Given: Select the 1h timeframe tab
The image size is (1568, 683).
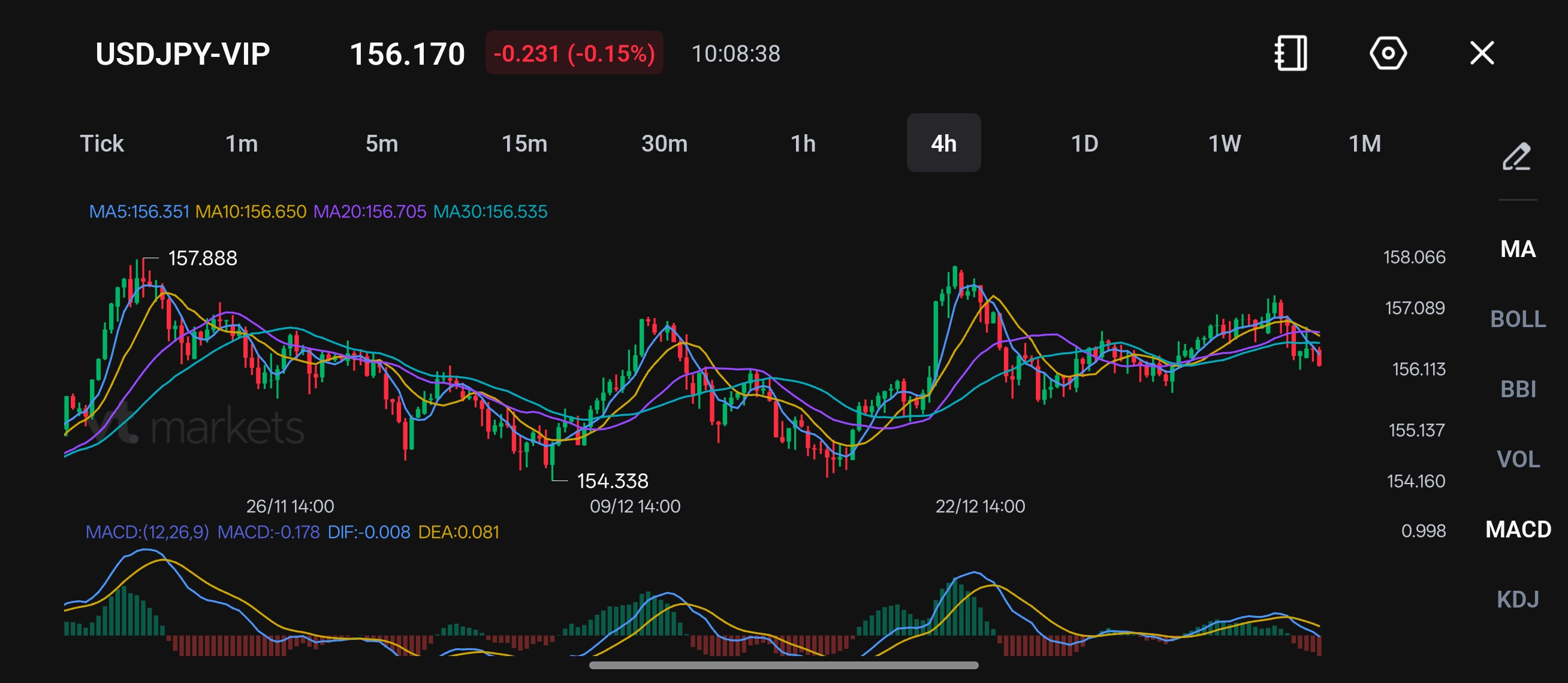Looking at the screenshot, I should pyautogui.click(x=803, y=144).
